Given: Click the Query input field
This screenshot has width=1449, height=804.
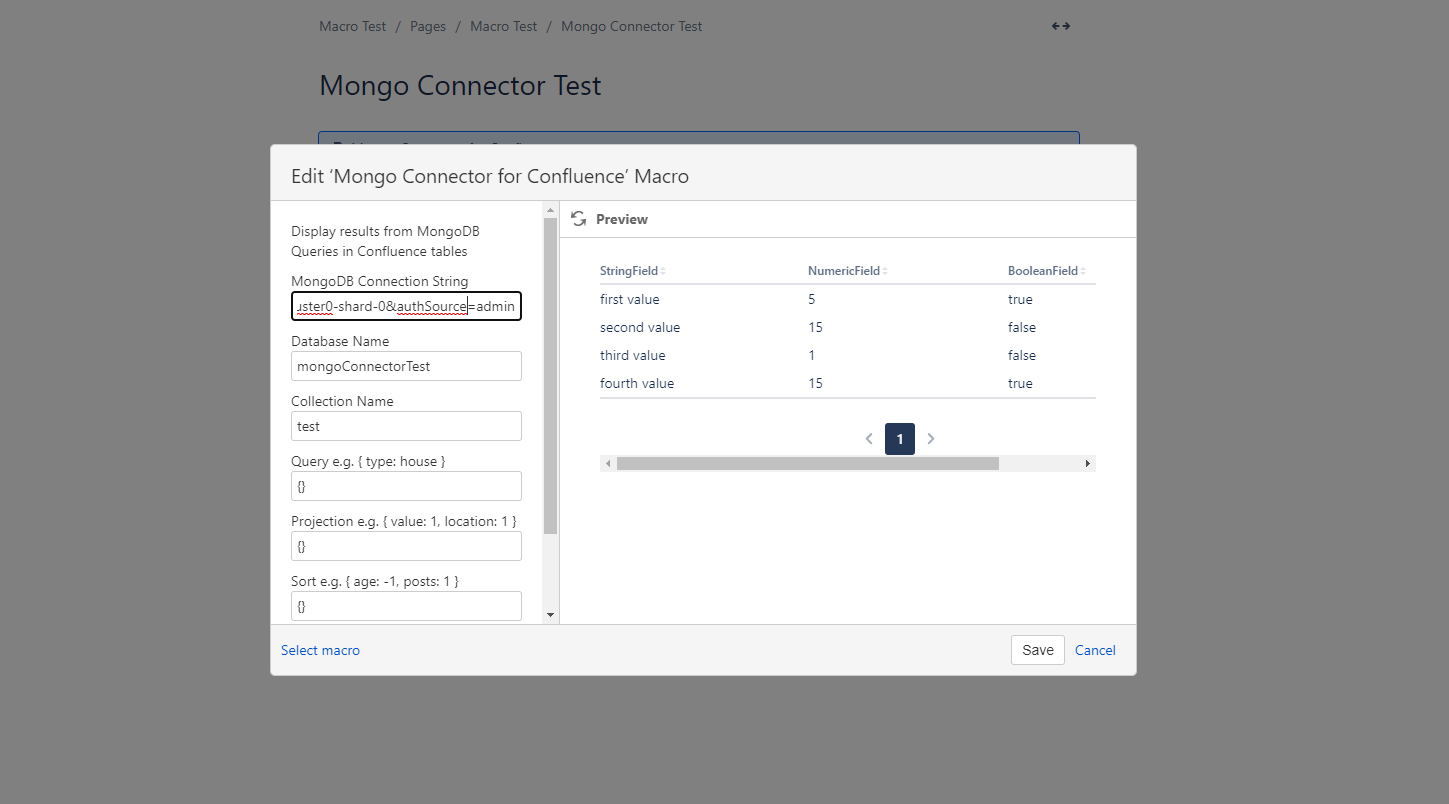Looking at the screenshot, I should click(x=406, y=486).
